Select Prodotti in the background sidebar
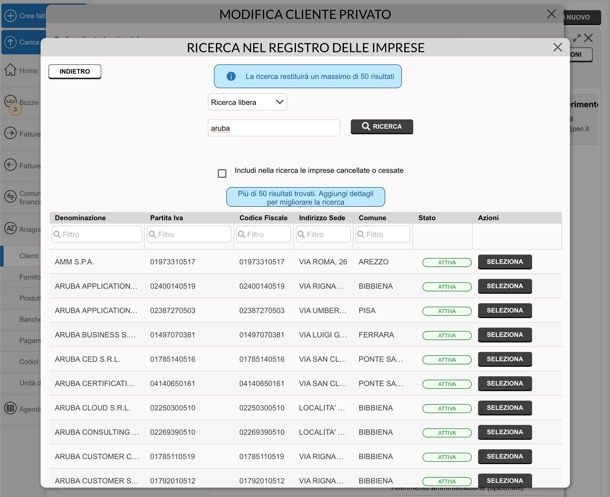This screenshot has height=497, width=610. [x=30, y=298]
